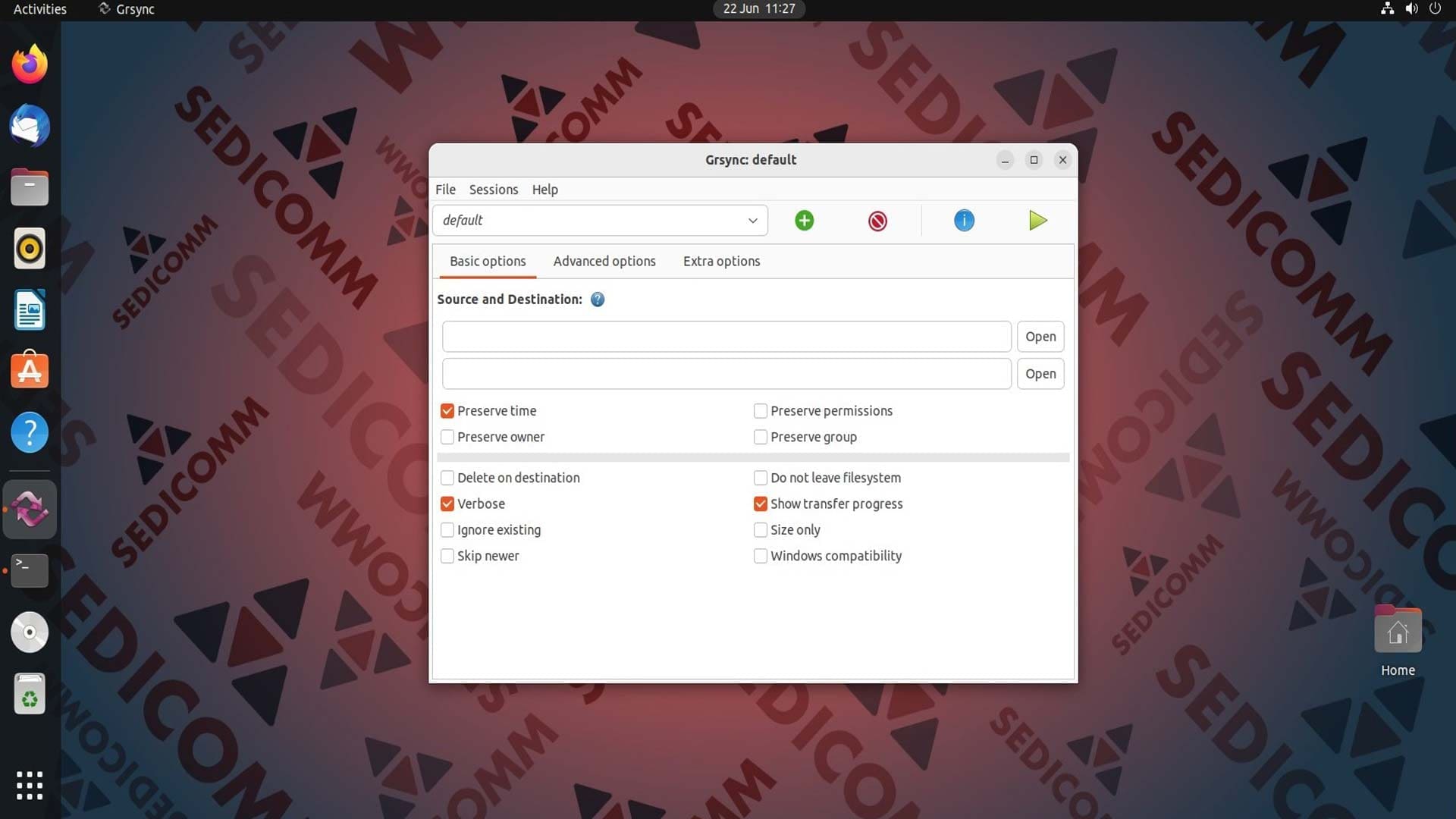This screenshot has height=819, width=1456.
Task: Delete session using red prohibition icon
Action: 877,221
